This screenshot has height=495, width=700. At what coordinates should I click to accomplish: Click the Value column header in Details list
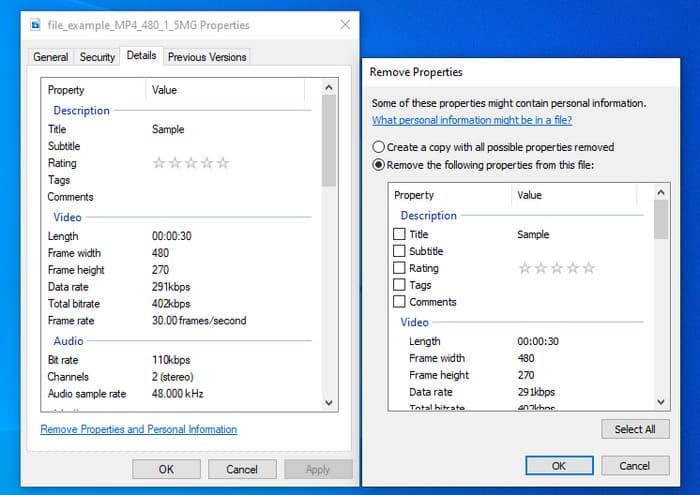point(164,90)
